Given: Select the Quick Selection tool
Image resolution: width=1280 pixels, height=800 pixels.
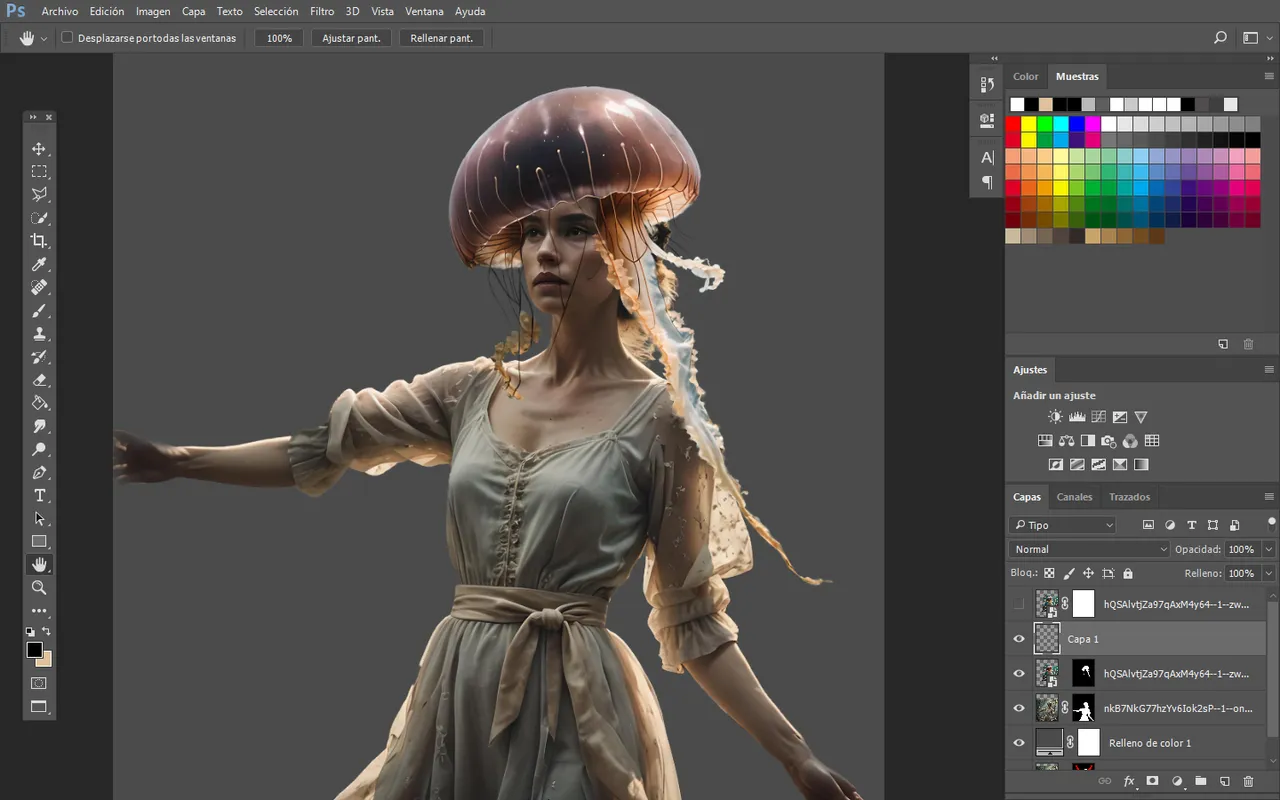Looking at the screenshot, I should 39,218.
